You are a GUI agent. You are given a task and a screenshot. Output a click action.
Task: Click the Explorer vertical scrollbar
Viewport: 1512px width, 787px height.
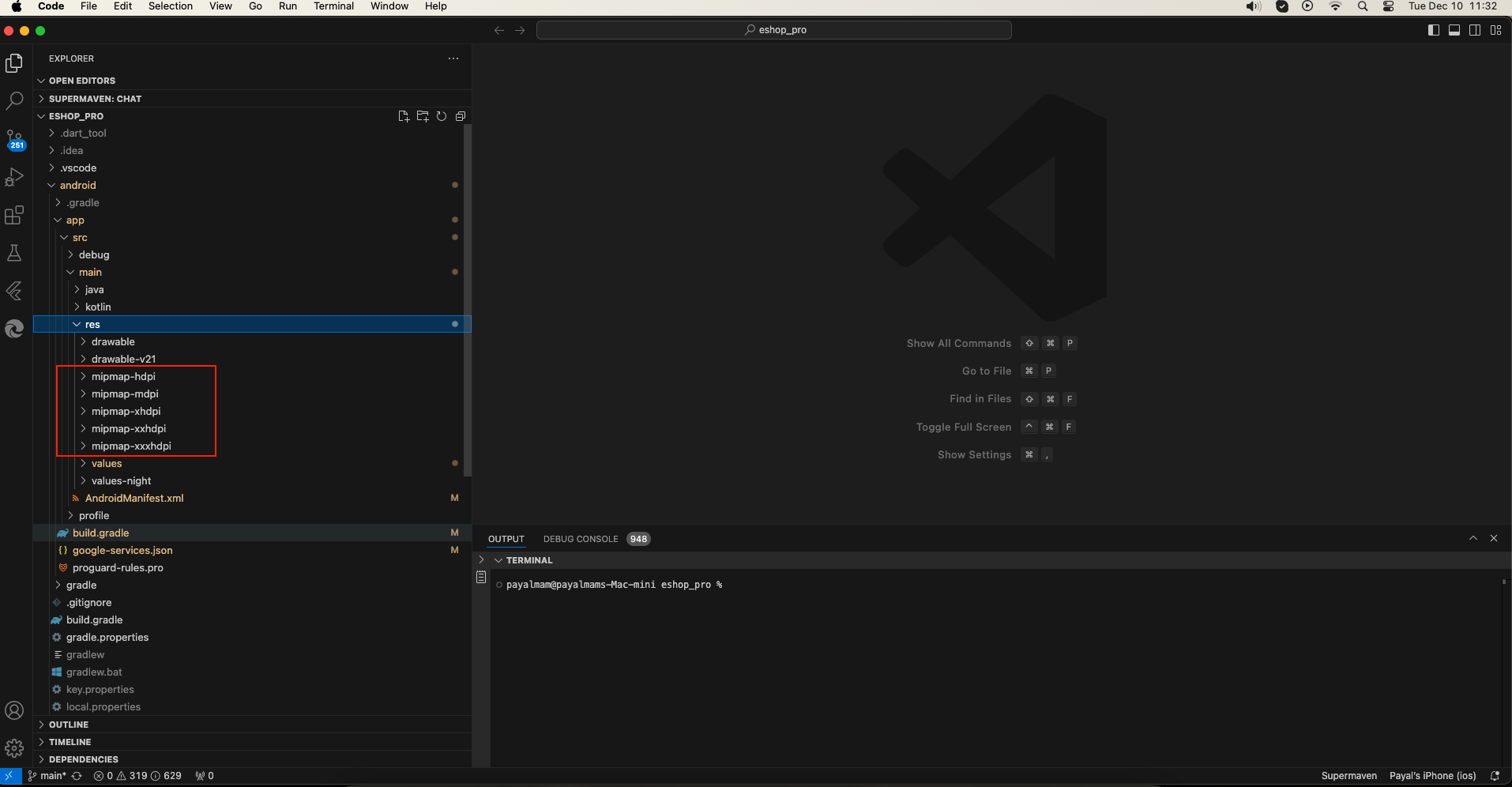click(x=468, y=300)
